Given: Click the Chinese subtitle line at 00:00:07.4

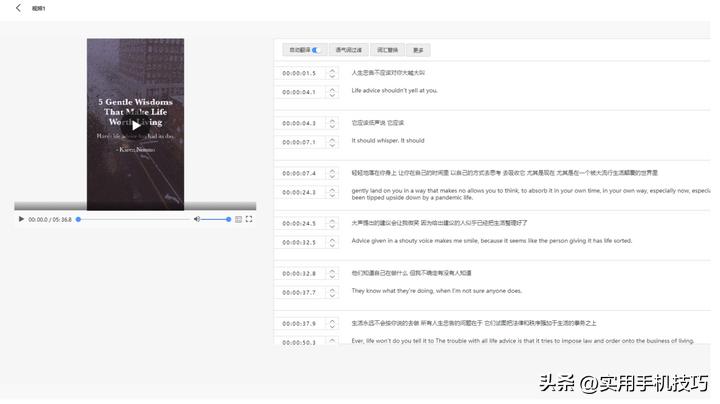Looking at the screenshot, I should coord(505,173).
